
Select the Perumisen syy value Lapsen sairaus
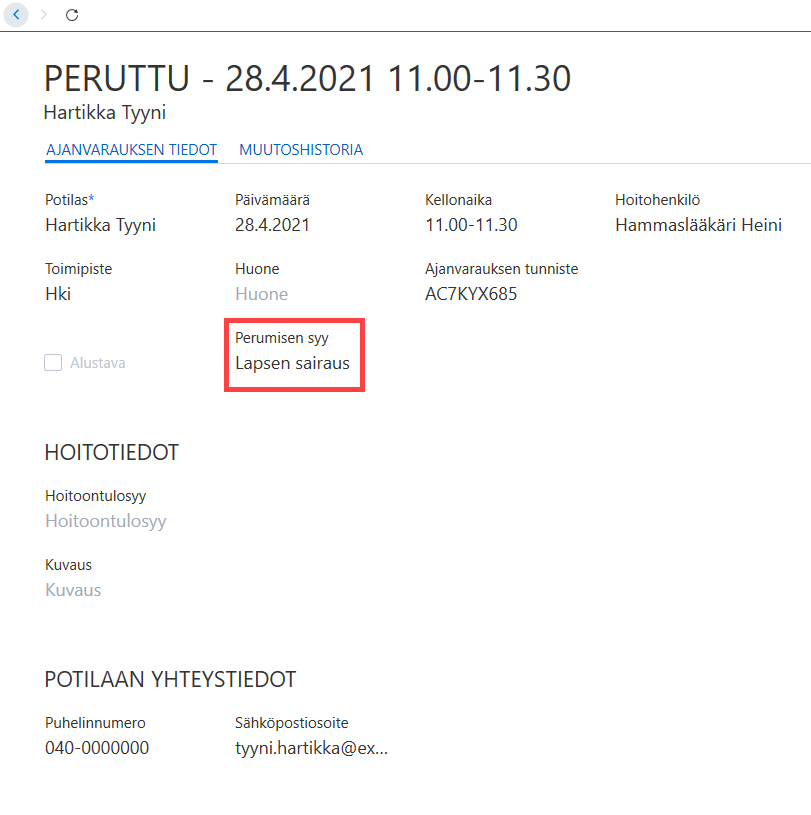(292, 363)
